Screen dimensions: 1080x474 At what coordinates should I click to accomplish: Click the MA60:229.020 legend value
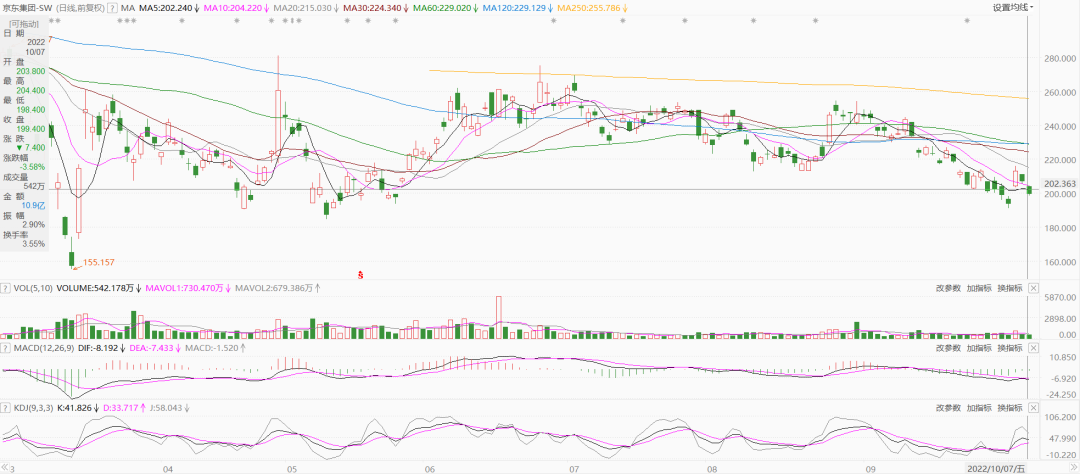click(442, 8)
